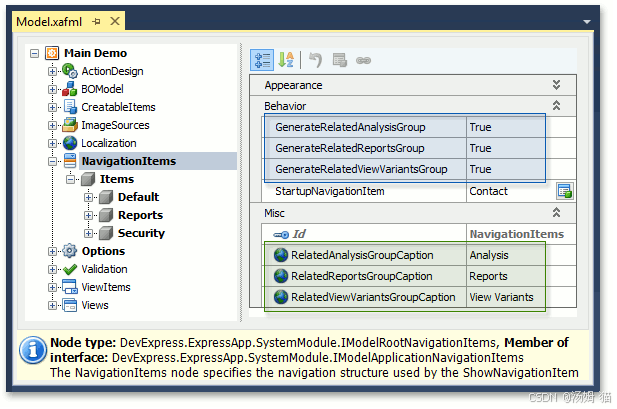Click the CreatableItems document icon

[70, 107]
